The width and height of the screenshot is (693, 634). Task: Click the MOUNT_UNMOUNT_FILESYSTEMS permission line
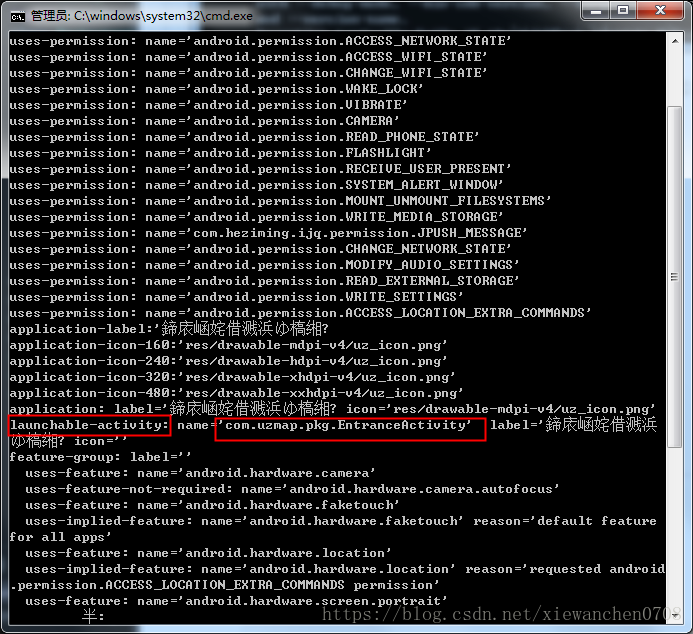coord(280,201)
